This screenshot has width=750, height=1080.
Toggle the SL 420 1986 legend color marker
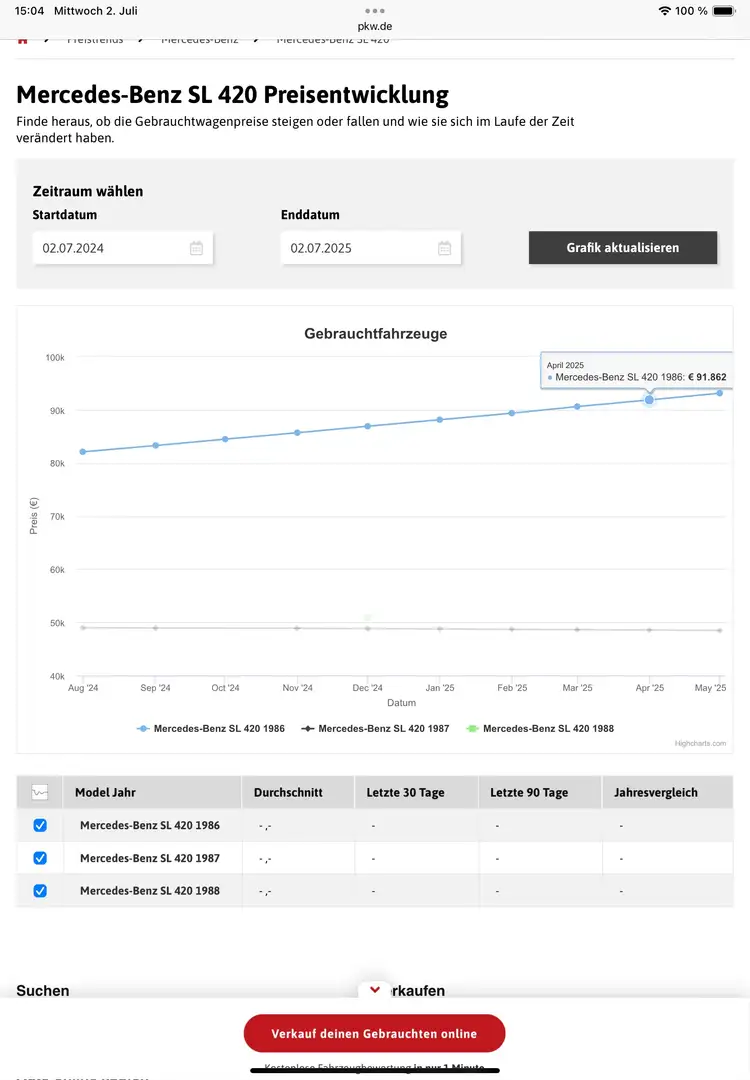coord(144,729)
